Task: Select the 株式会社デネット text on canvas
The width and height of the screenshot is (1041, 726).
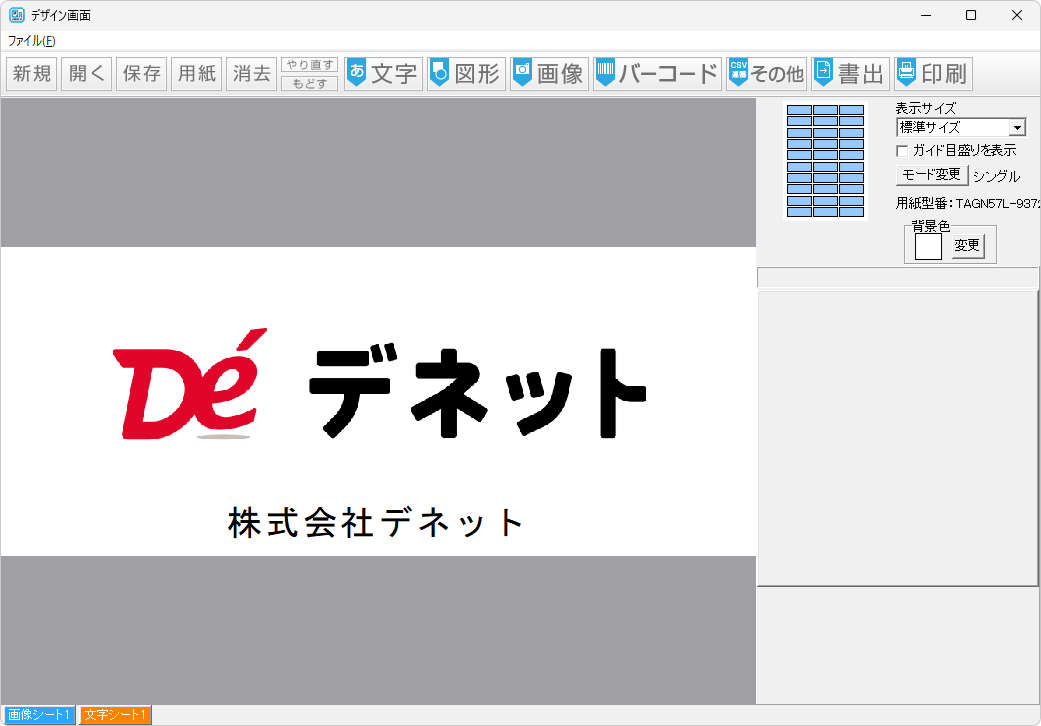Action: pos(376,522)
